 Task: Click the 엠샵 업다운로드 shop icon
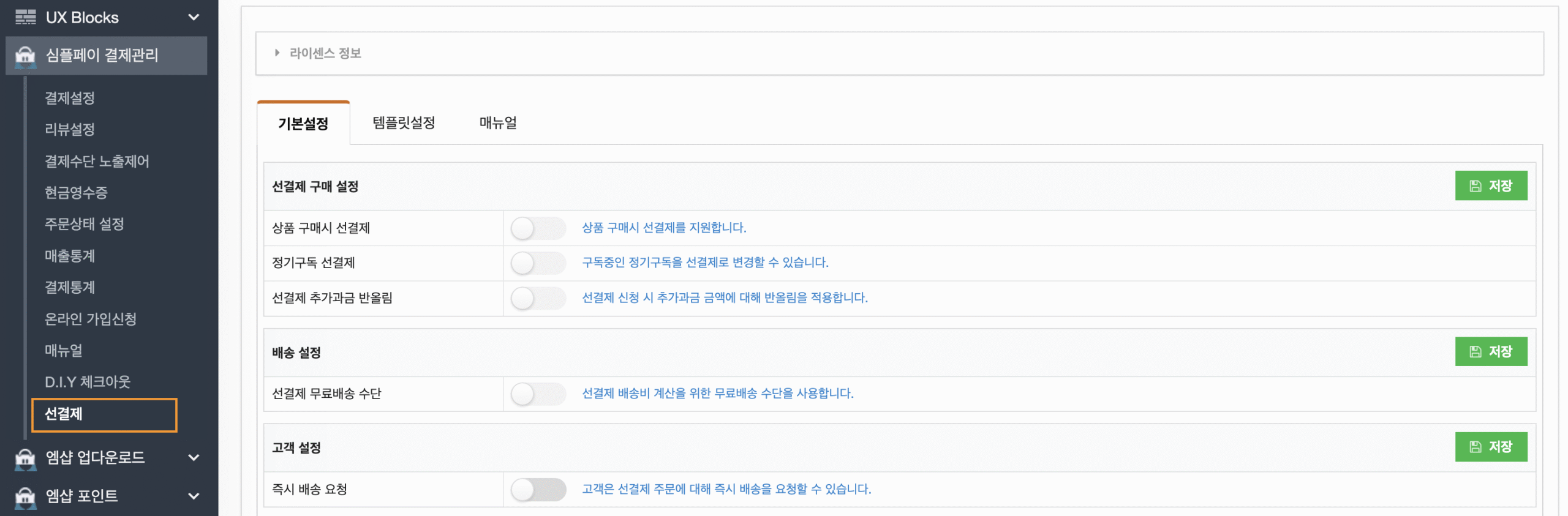(25, 458)
